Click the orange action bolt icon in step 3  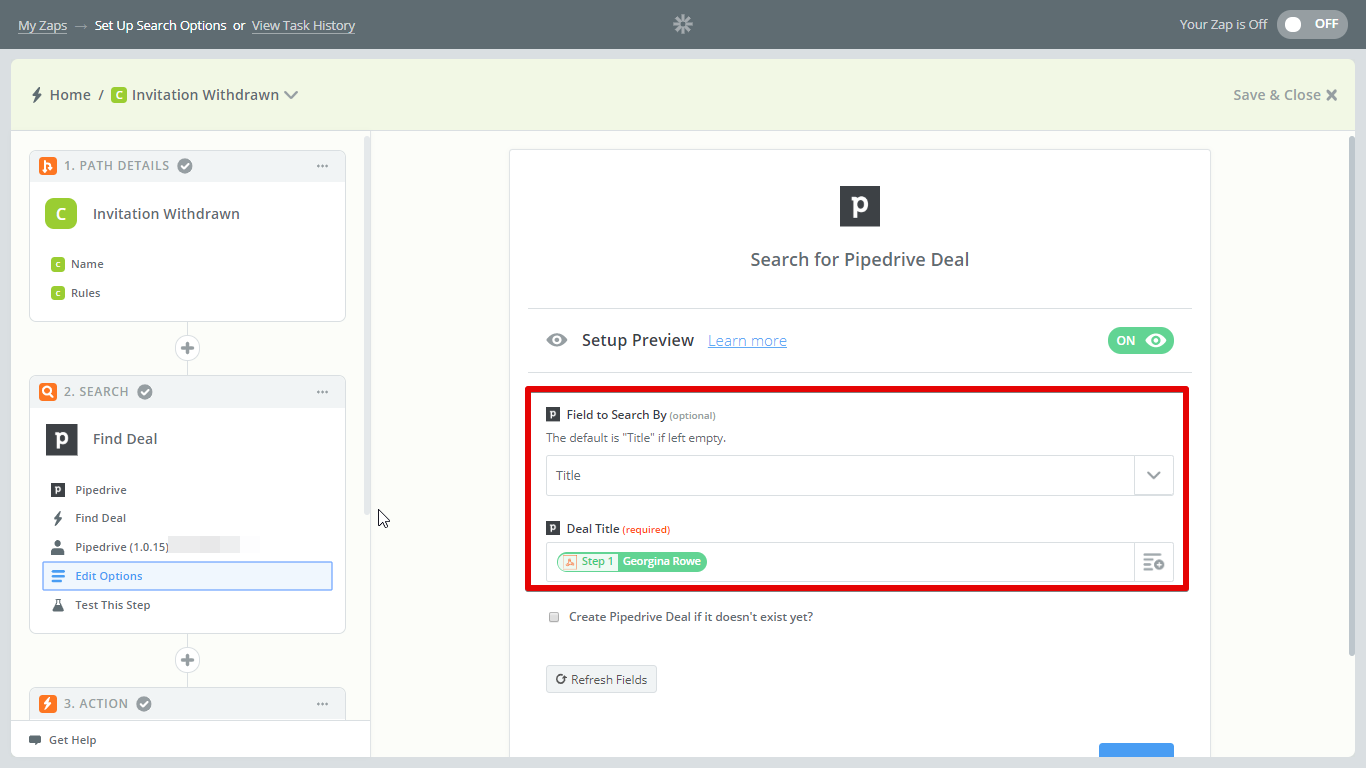pos(47,704)
